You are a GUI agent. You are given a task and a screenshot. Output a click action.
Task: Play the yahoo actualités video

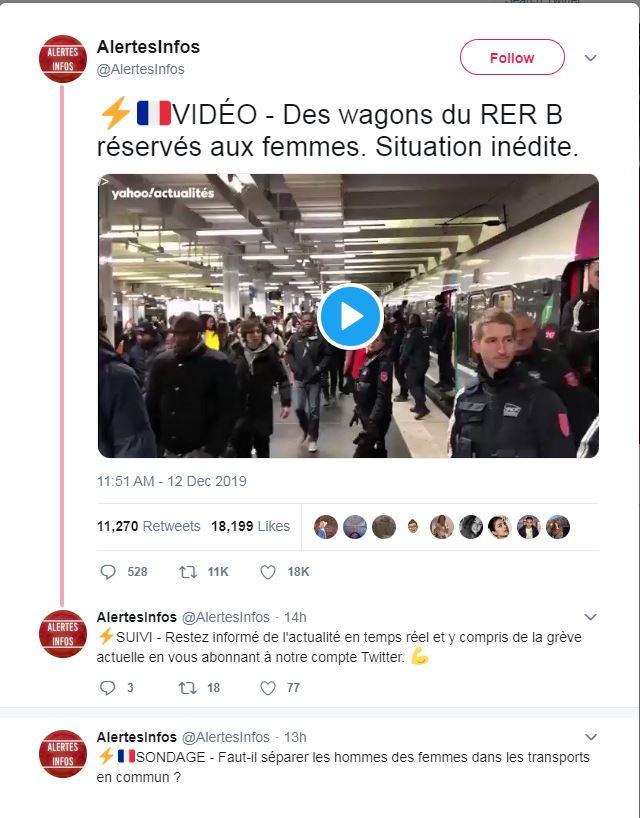[x=350, y=316]
